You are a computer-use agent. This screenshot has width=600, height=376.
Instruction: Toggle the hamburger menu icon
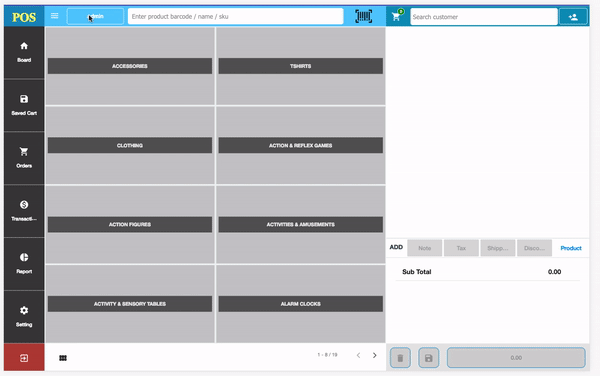click(x=55, y=16)
